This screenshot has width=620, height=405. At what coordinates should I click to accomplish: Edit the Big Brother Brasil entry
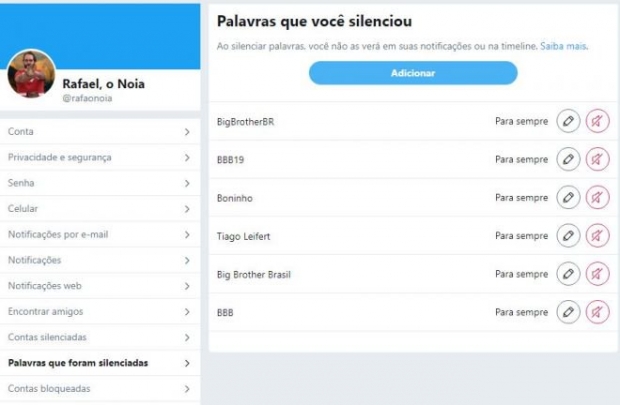568,274
